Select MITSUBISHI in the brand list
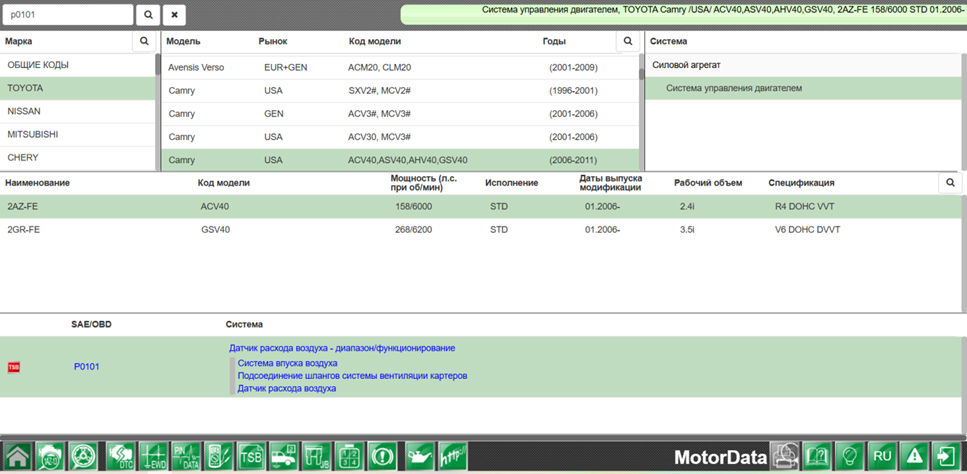Viewport: 967px width, 474px height. click(x=78, y=134)
